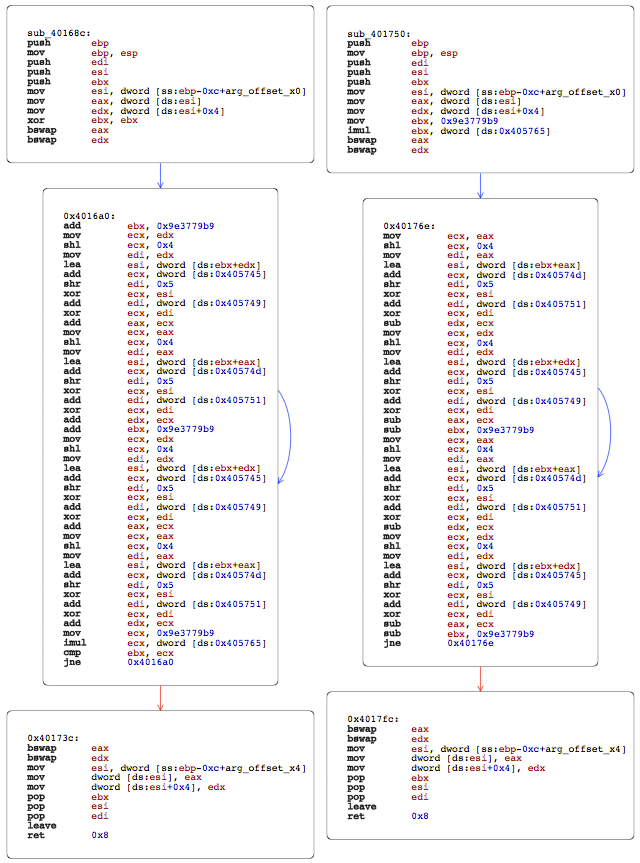Select 'imul ebx, dword [ds:0x405765]' in sub_401750

[448, 130]
